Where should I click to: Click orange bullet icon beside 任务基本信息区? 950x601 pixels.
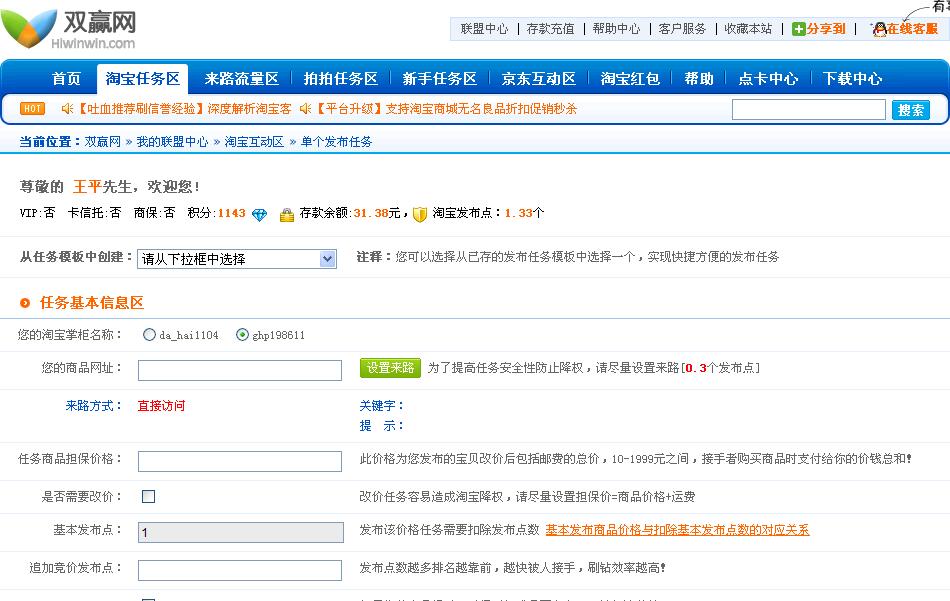coord(25,303)
